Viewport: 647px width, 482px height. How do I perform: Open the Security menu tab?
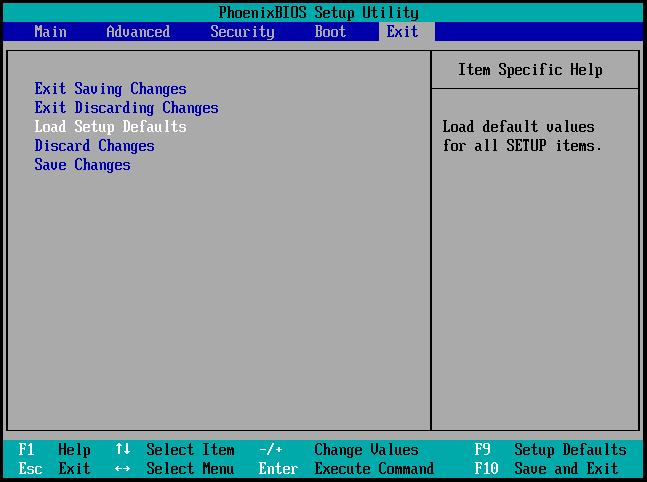pos(242,32)
